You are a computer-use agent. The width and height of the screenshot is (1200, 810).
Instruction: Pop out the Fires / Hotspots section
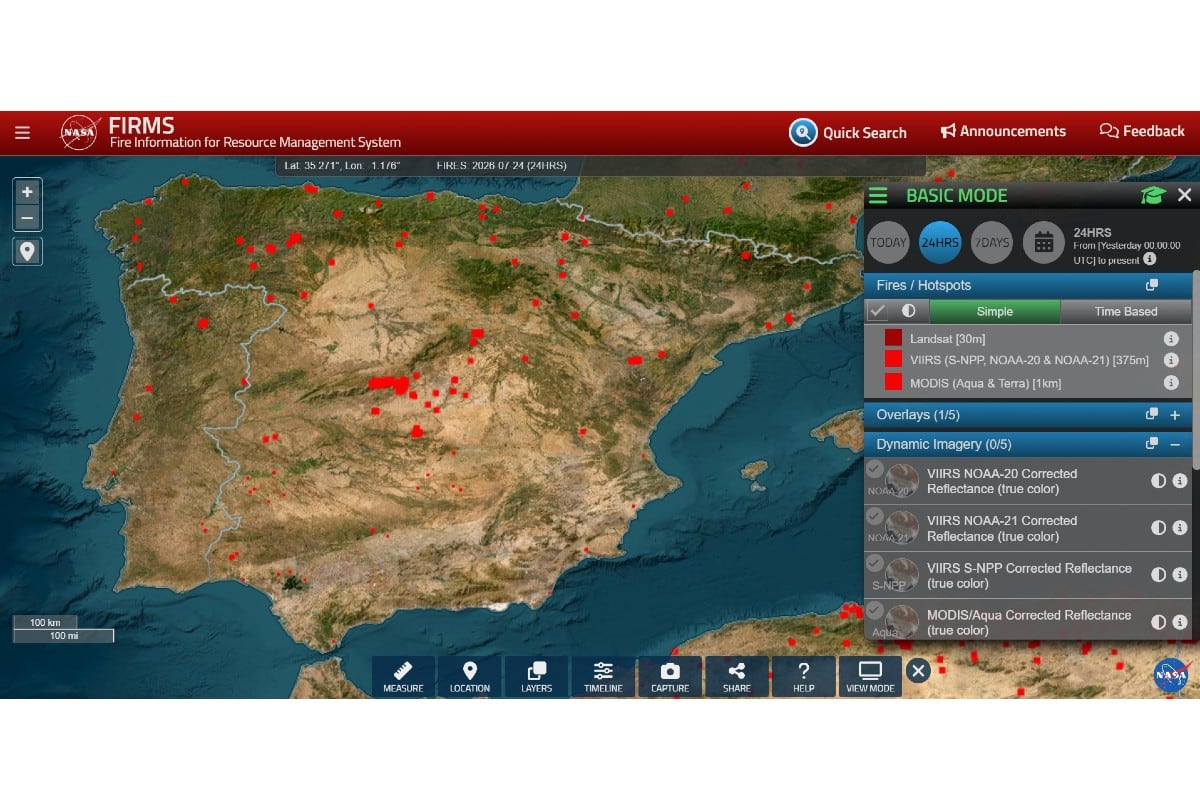coord(1152,285)
